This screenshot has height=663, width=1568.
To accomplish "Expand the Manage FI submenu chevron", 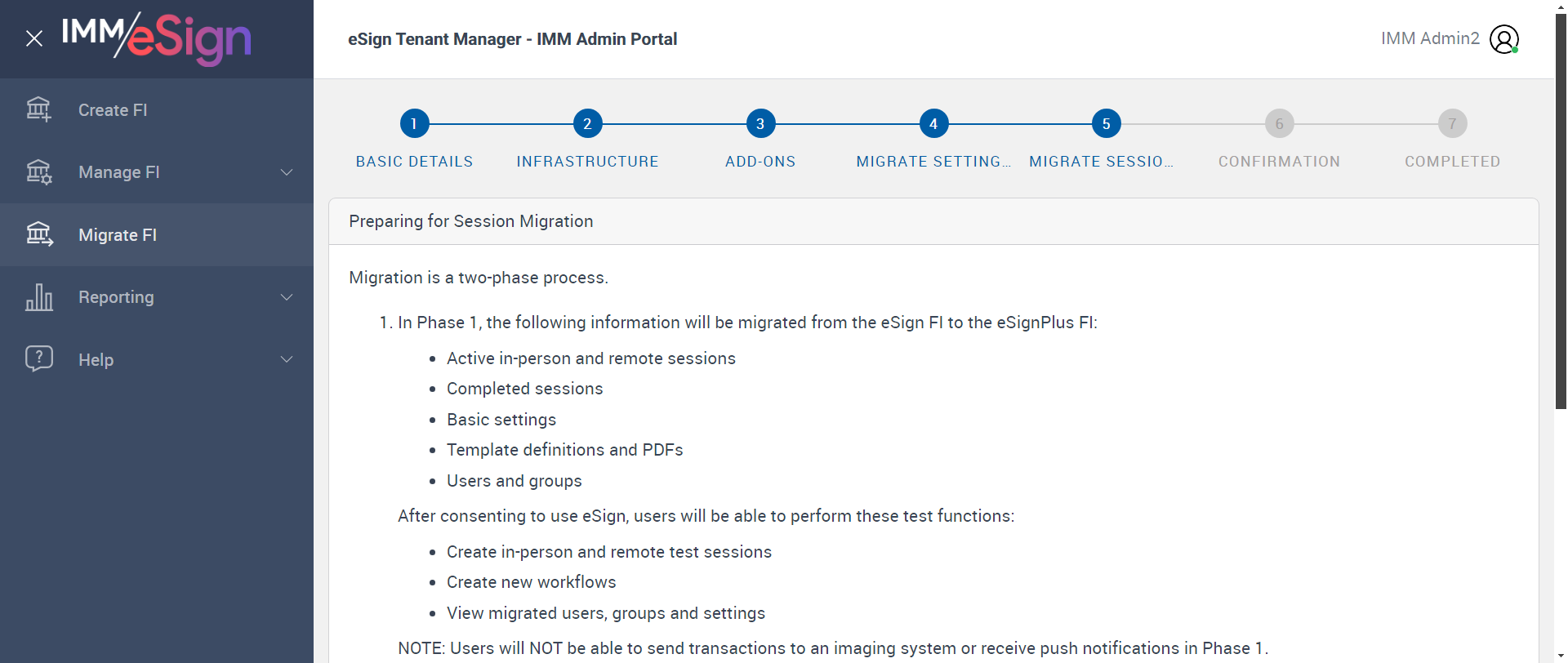I will click(x=287, y=172).
